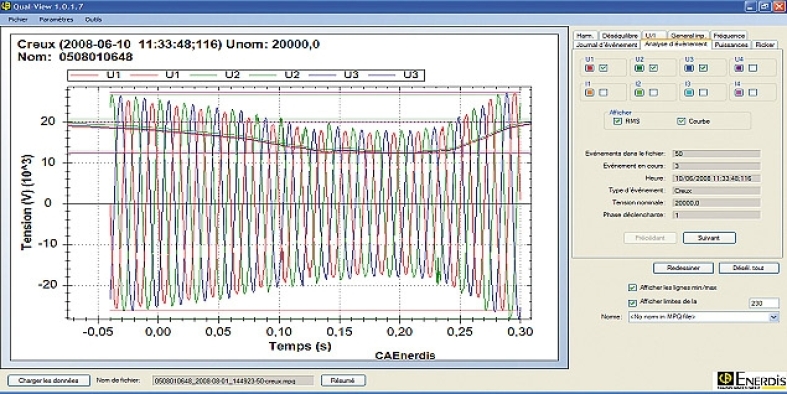Switch to the General imp. tab
This screenshot has width=787, height=394.
(x=688, y=36)
